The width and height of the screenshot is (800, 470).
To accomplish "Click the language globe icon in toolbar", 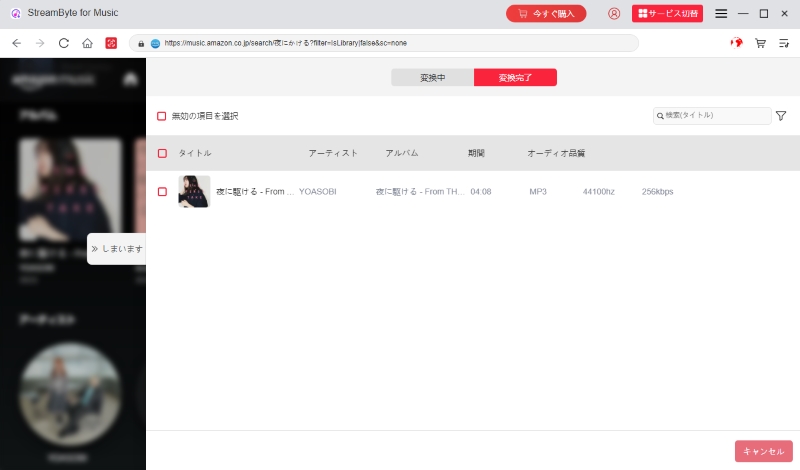I will pyautogui.click(x=736, y=43).
